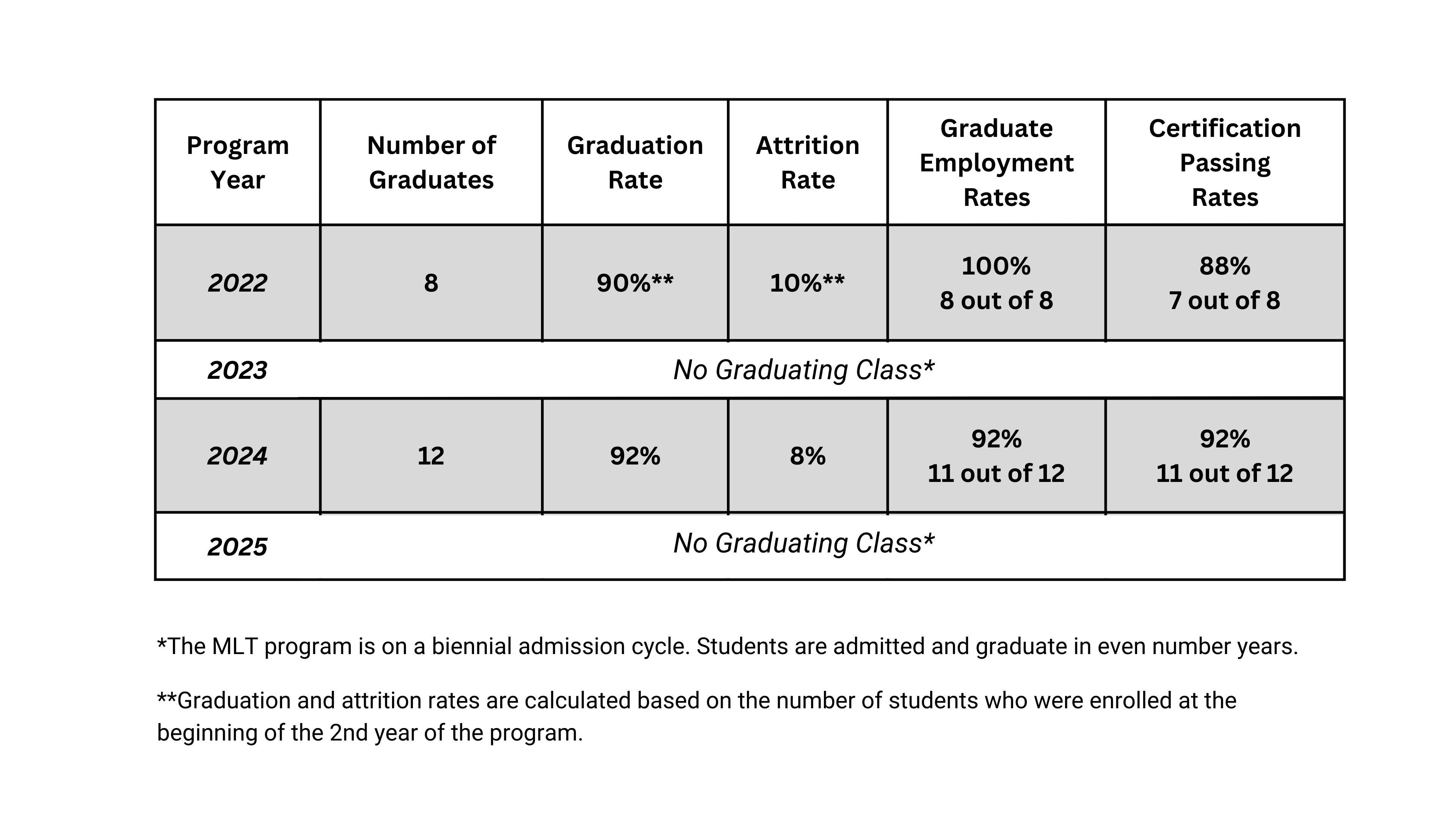Click the 2025 program year label
The width and height of the screenshot is (1456, 819).
coord(237,547)
